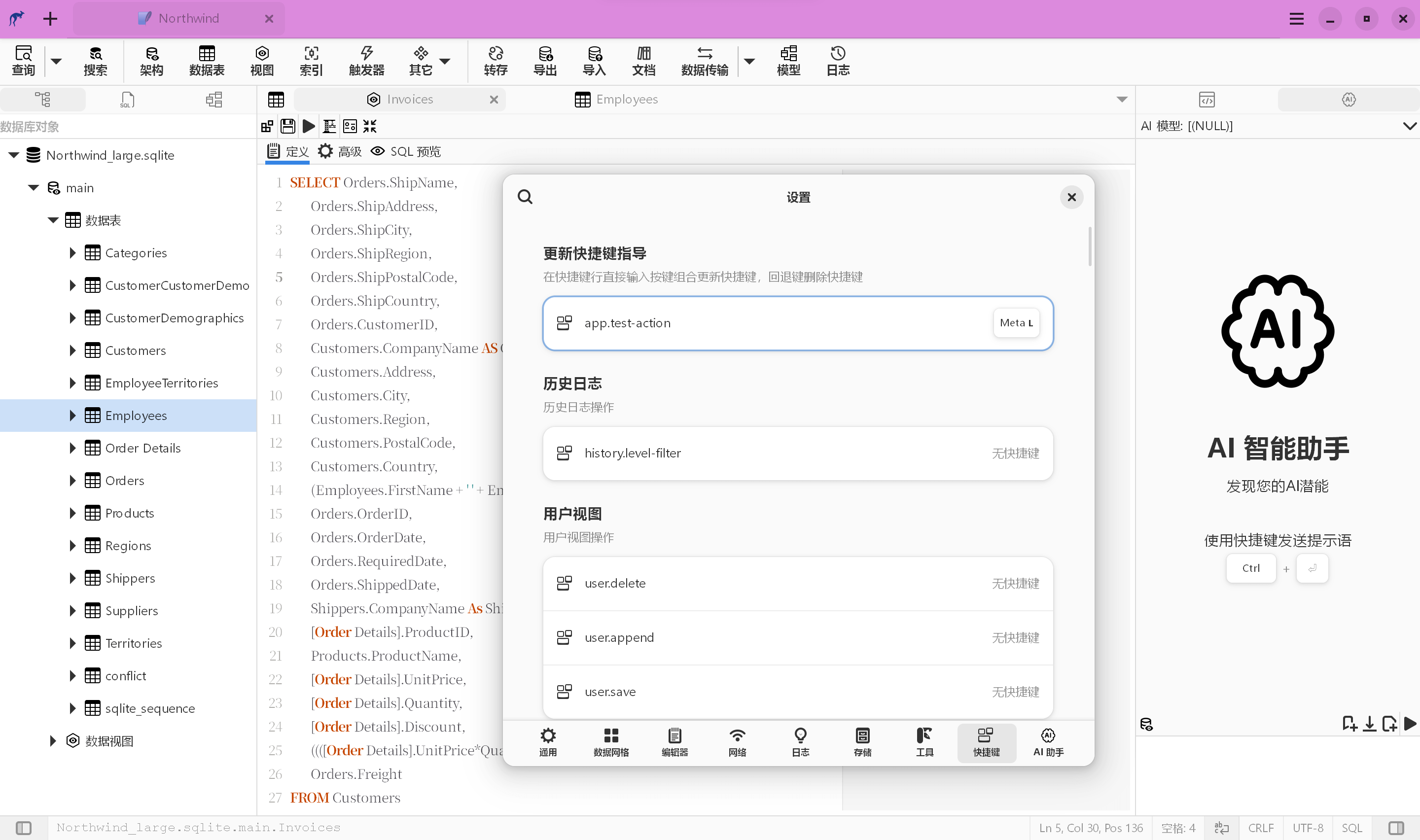The width and height of the screenshot is (1420, 840).
Task: Click the UTF-8 encoding in status bar
Action: [1308, 828]
